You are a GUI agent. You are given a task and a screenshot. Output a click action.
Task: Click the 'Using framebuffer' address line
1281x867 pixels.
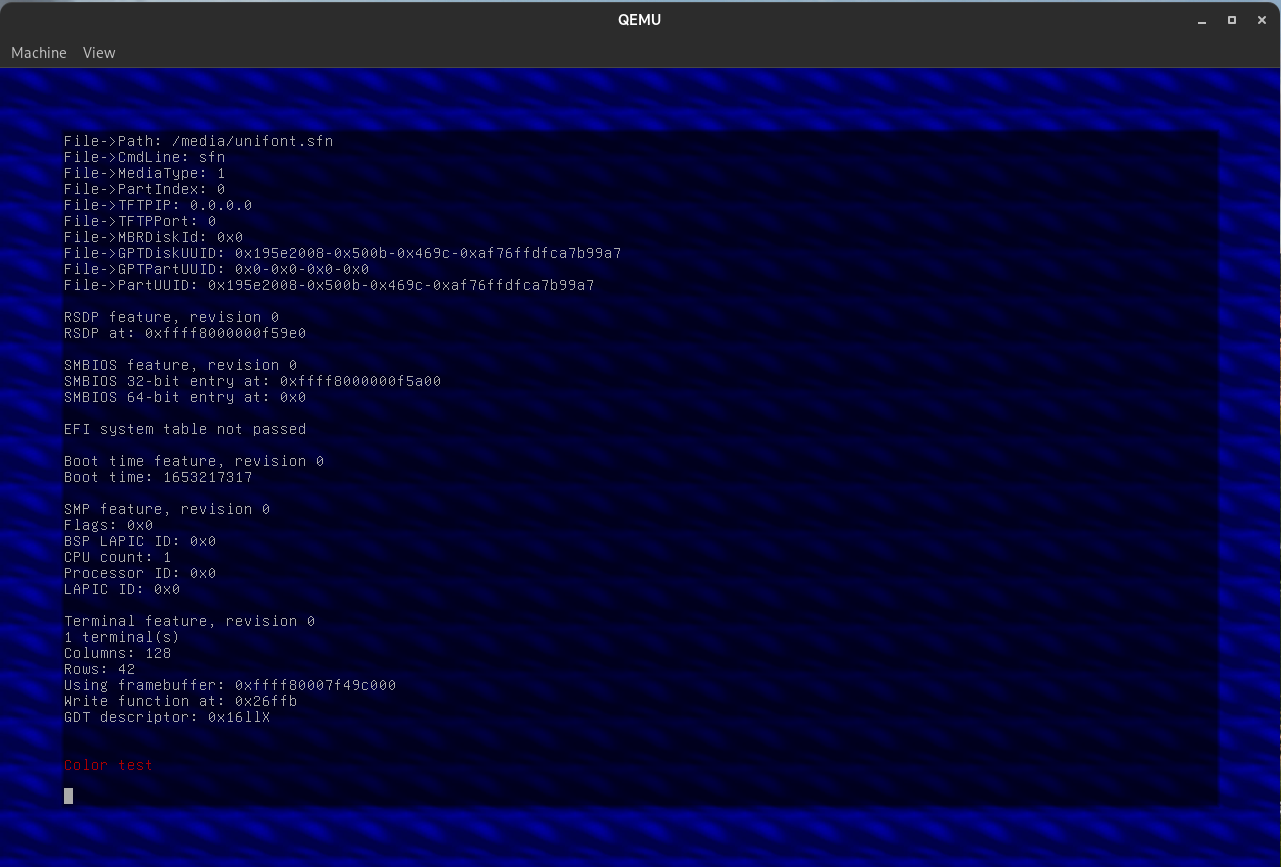click(x=230, y=685)
